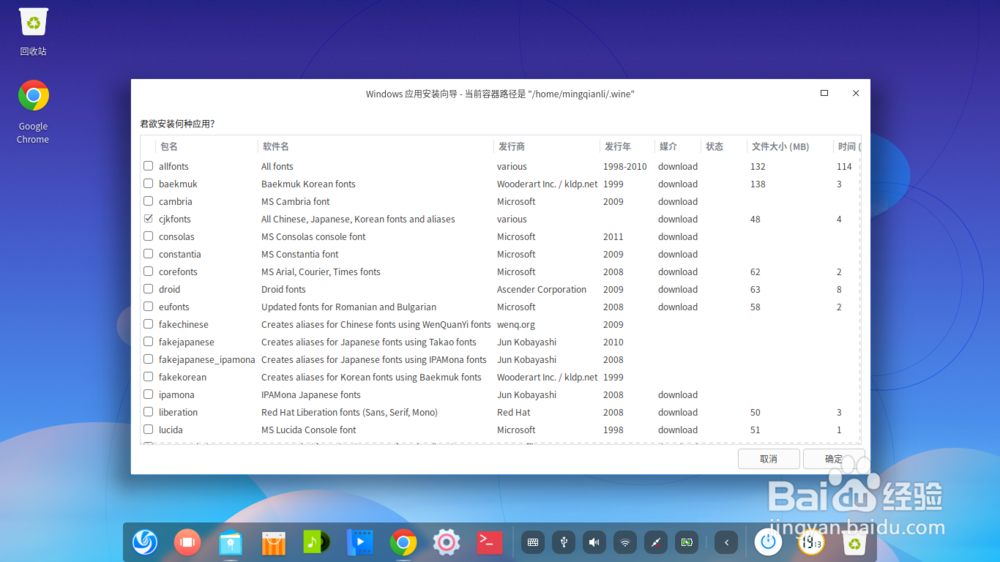Select '1998-2010' year cell

(x=625, y=166)
